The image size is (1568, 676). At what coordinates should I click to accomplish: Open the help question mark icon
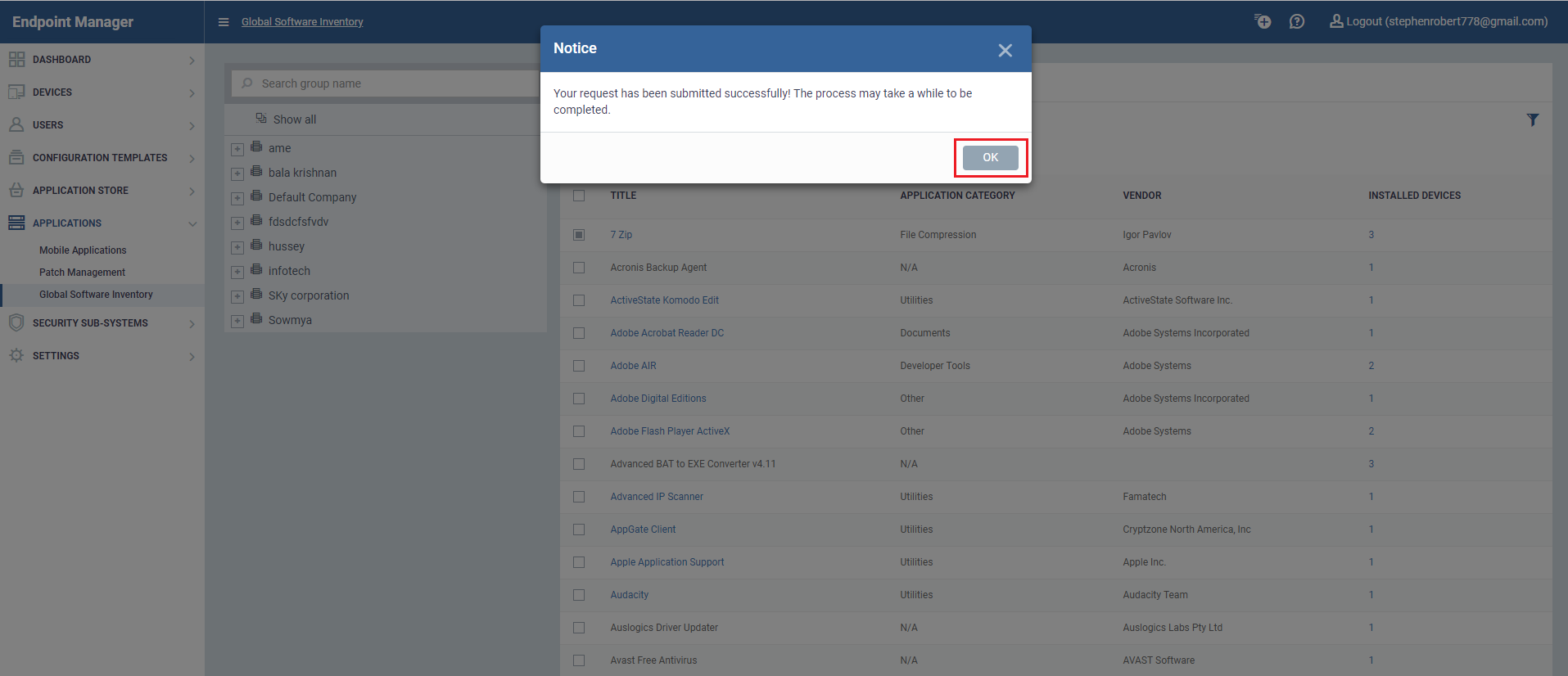tap(1297, 21)
